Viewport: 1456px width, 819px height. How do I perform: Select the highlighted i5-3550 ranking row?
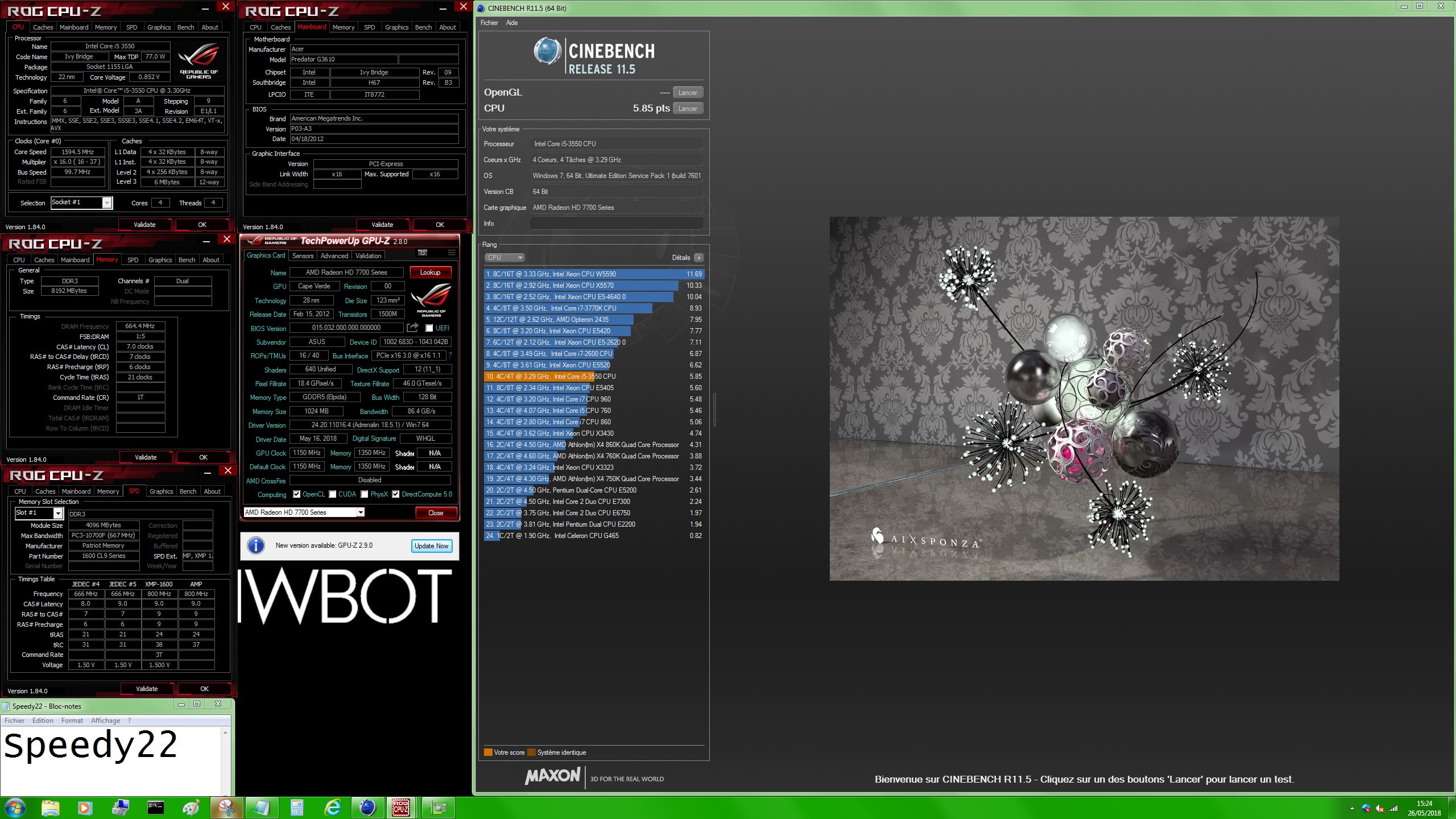(x=594, y=377)
